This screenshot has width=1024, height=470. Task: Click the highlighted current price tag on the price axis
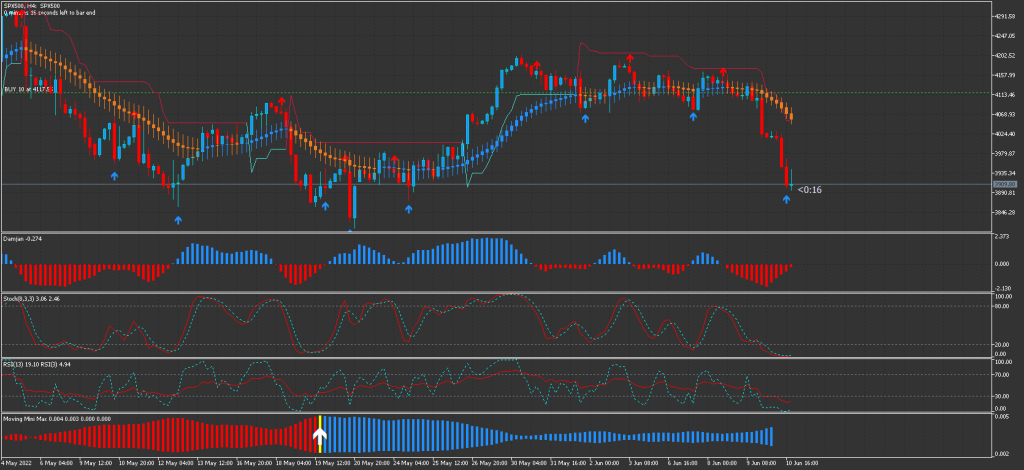(1001, 184)
